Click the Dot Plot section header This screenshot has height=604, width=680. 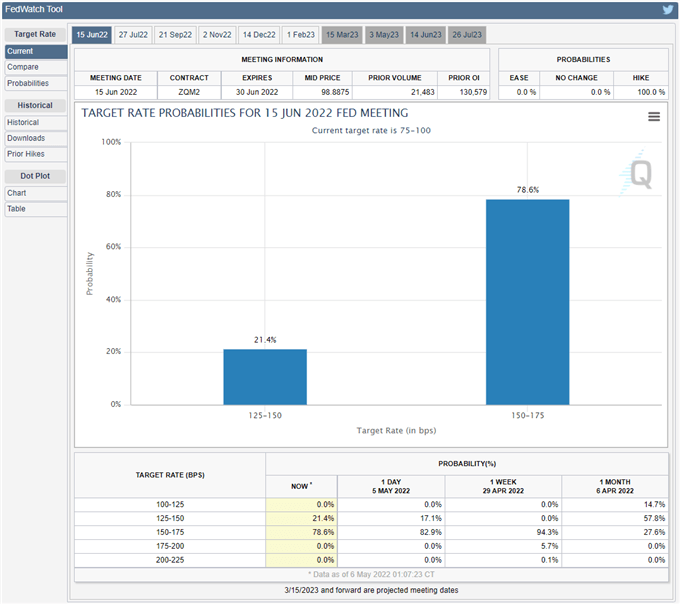35,176
